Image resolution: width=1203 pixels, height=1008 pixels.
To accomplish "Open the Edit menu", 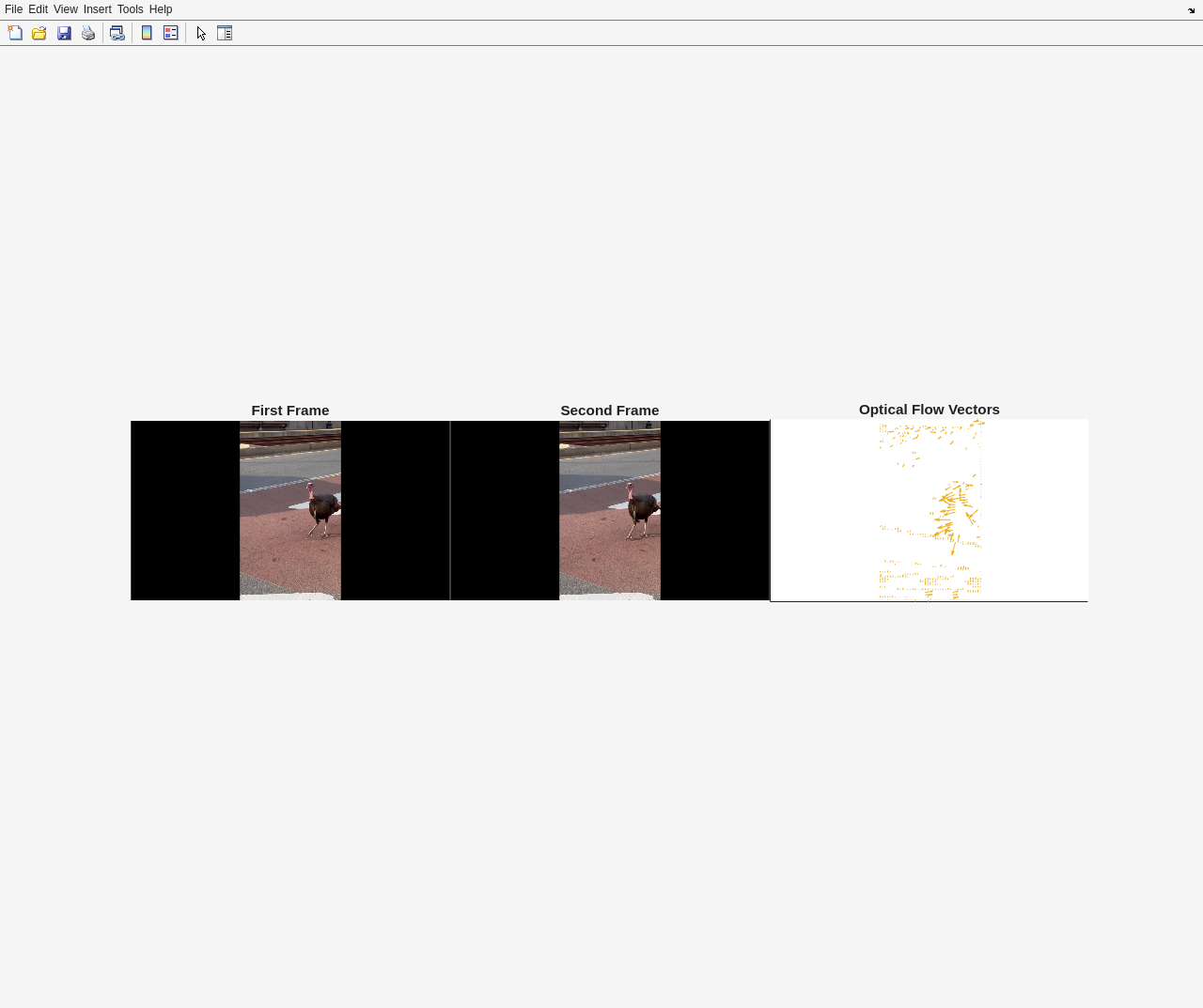I will [x=38, y=9].
